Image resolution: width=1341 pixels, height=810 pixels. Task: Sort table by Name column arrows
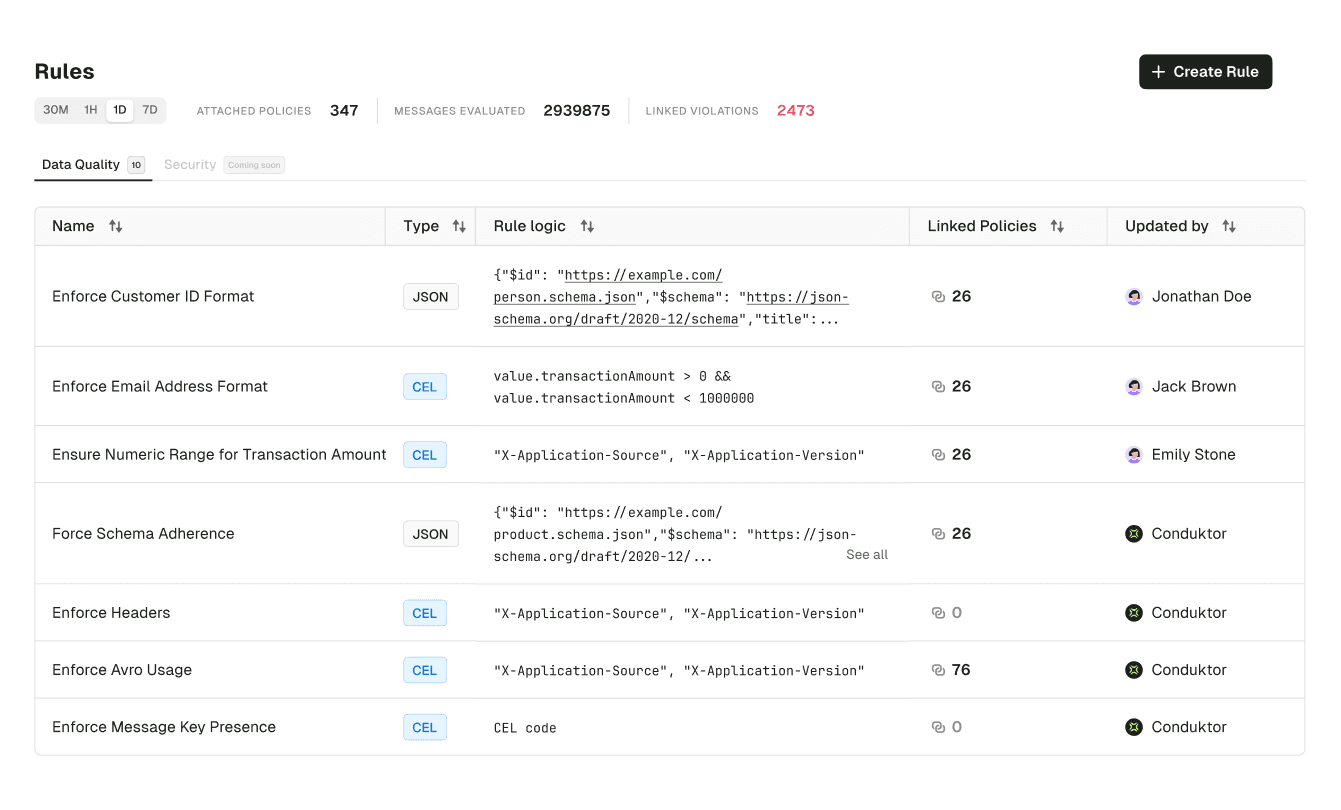pyautogui.click(x=116, y=226)
